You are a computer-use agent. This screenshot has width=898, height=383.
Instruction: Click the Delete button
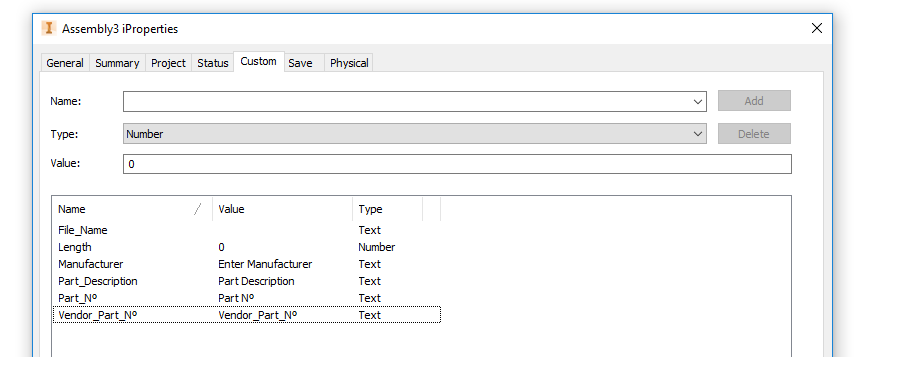tap(754, 134)
